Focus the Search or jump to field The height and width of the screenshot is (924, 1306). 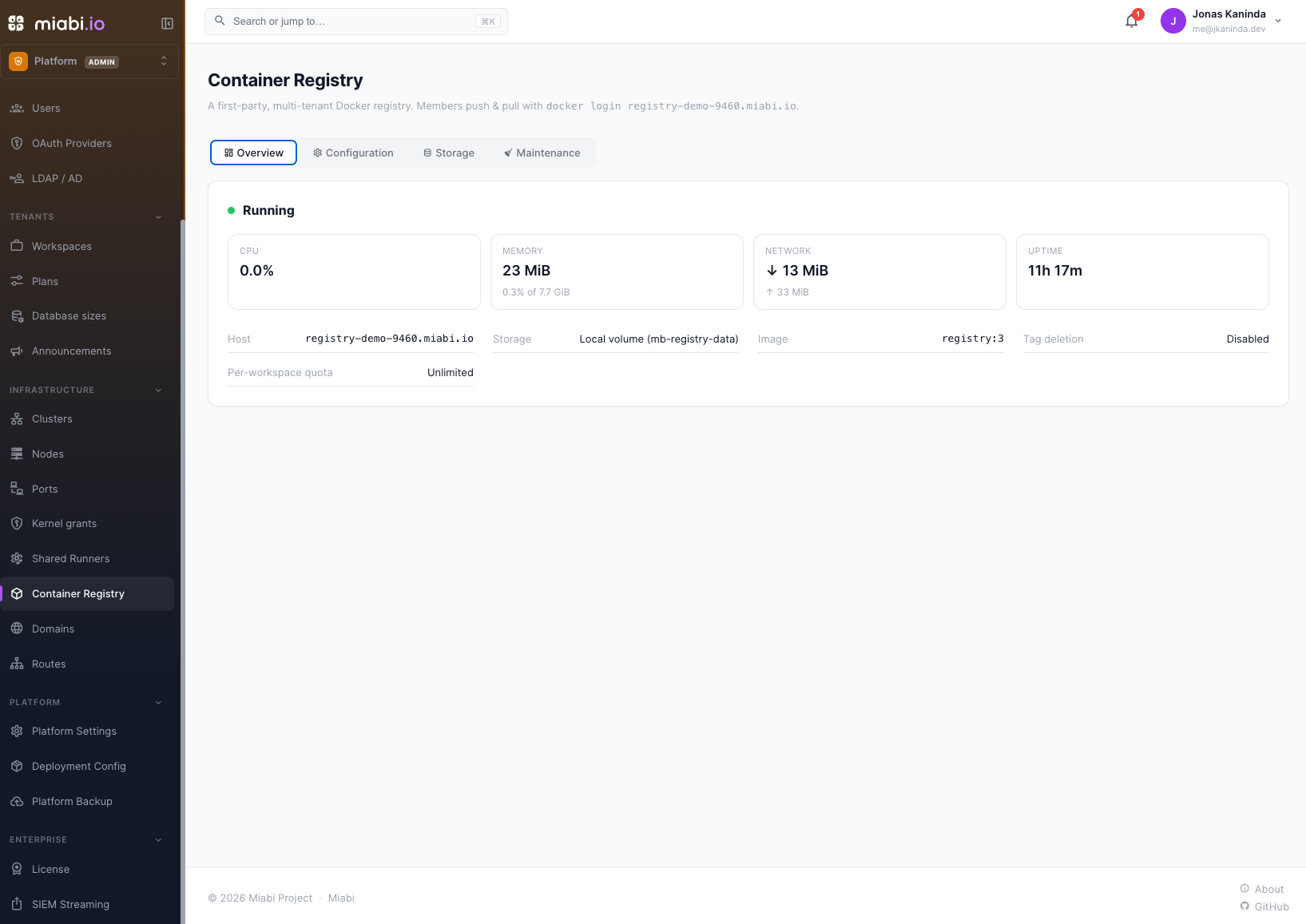pyautogui.click(x=356, y=22)
